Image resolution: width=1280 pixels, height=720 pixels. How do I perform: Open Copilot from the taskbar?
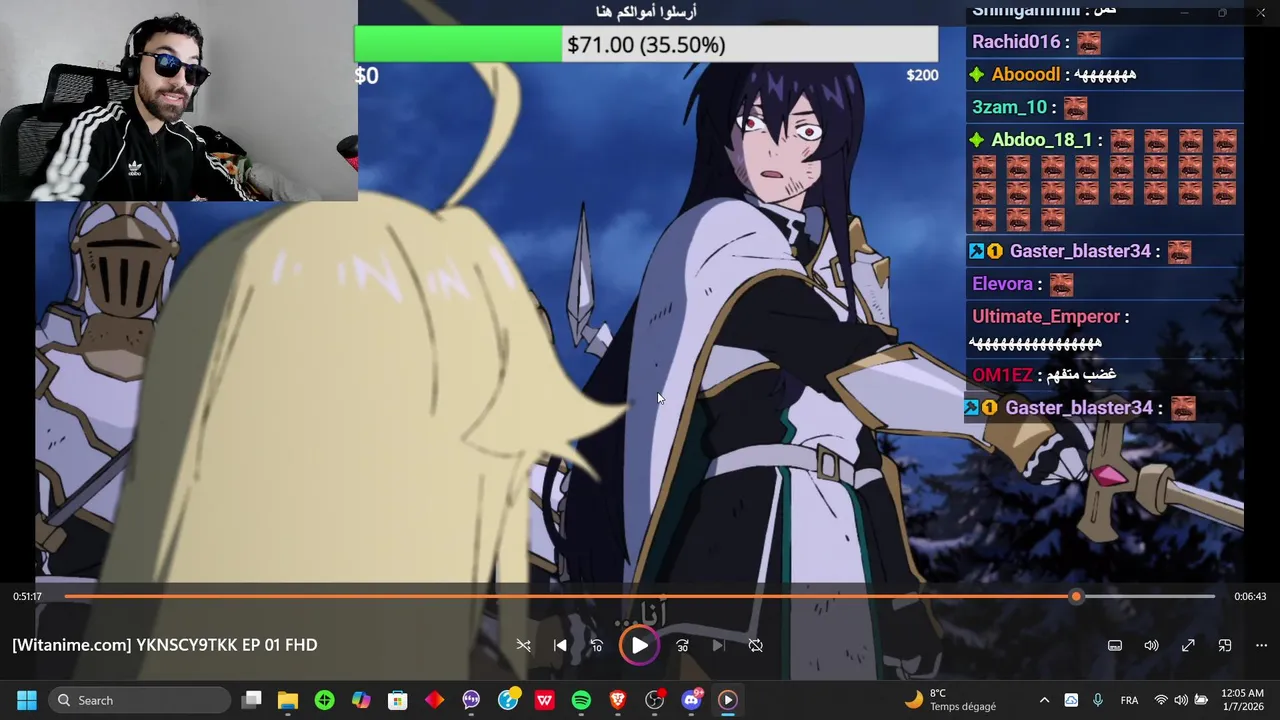[361, 700]
